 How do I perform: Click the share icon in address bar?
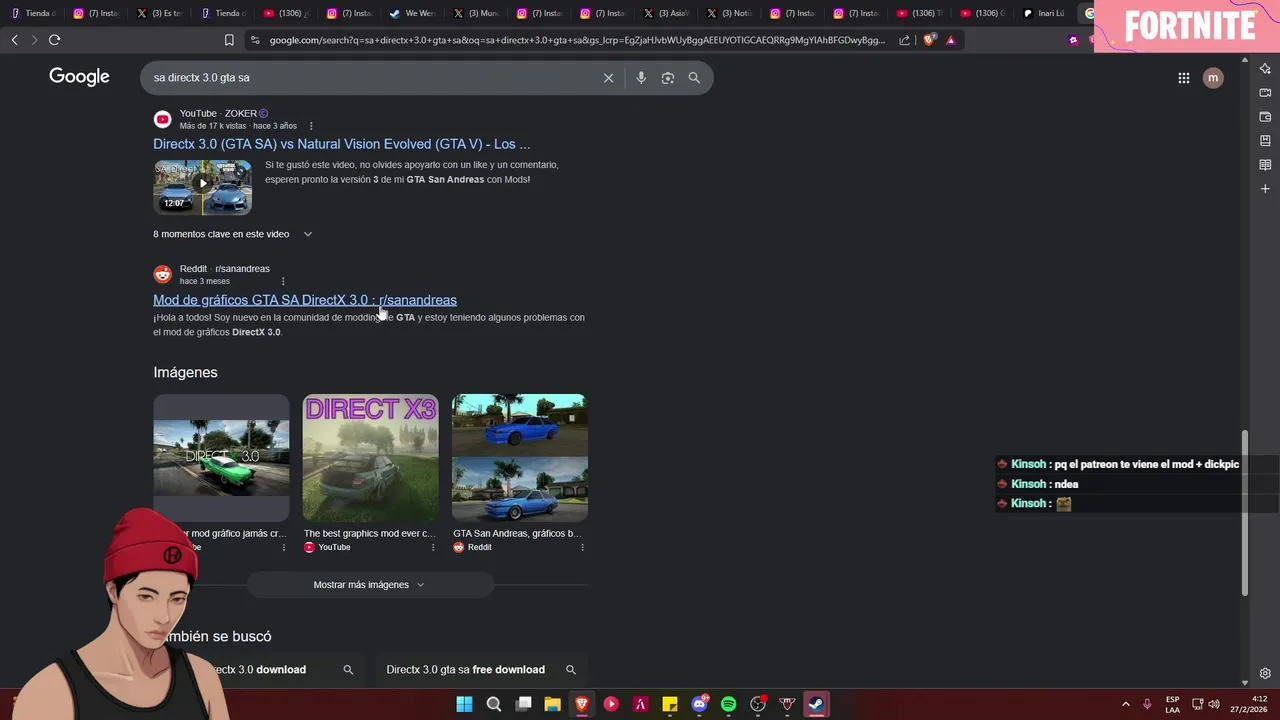[x=904, y=40]
